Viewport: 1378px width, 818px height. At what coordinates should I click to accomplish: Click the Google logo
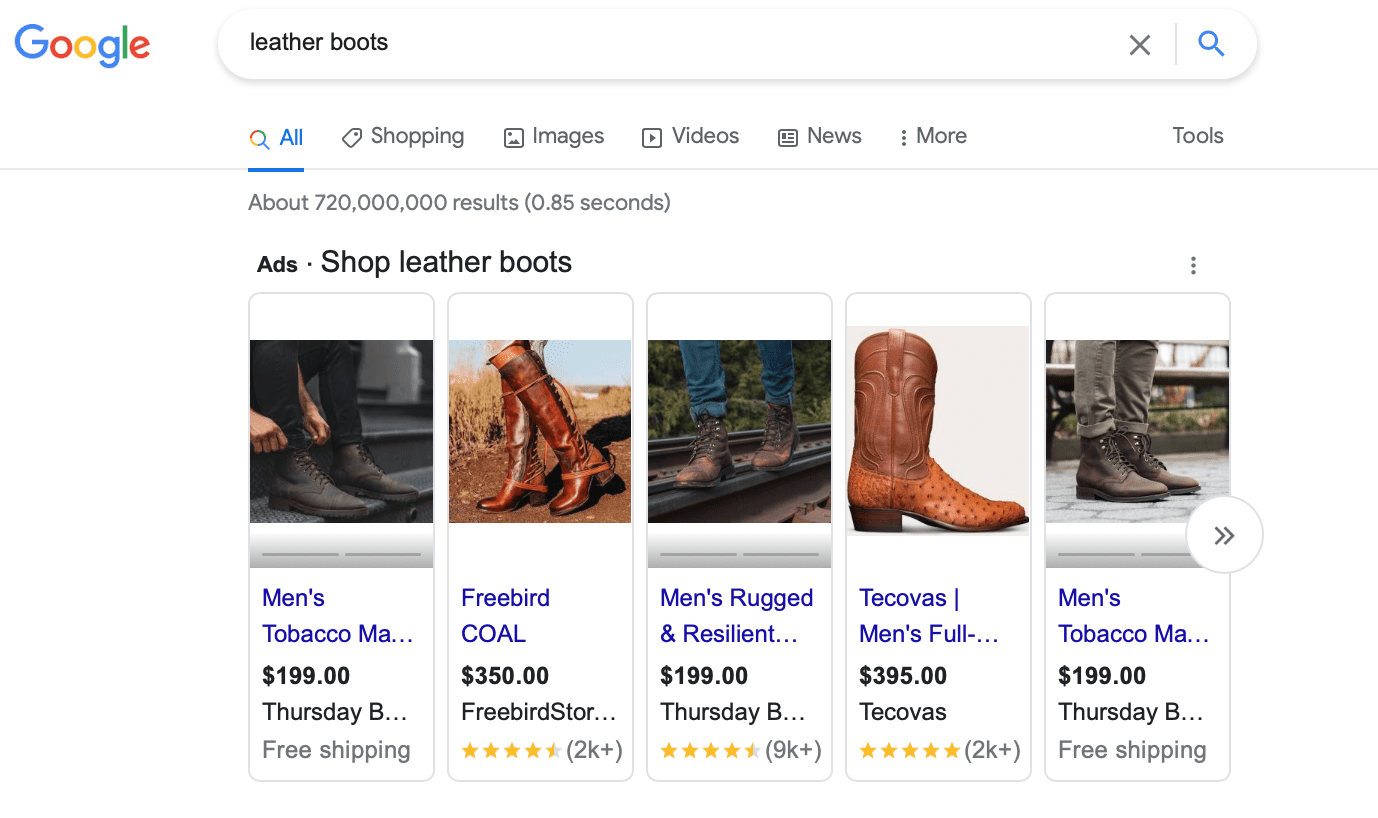[82, 45]
